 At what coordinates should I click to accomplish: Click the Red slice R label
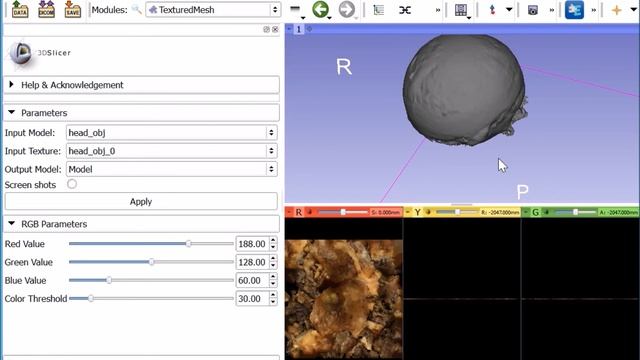[299, 212]
